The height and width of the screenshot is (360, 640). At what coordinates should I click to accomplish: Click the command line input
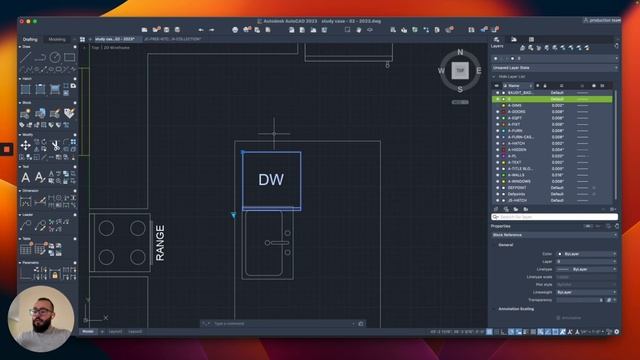tap(282, 324)
